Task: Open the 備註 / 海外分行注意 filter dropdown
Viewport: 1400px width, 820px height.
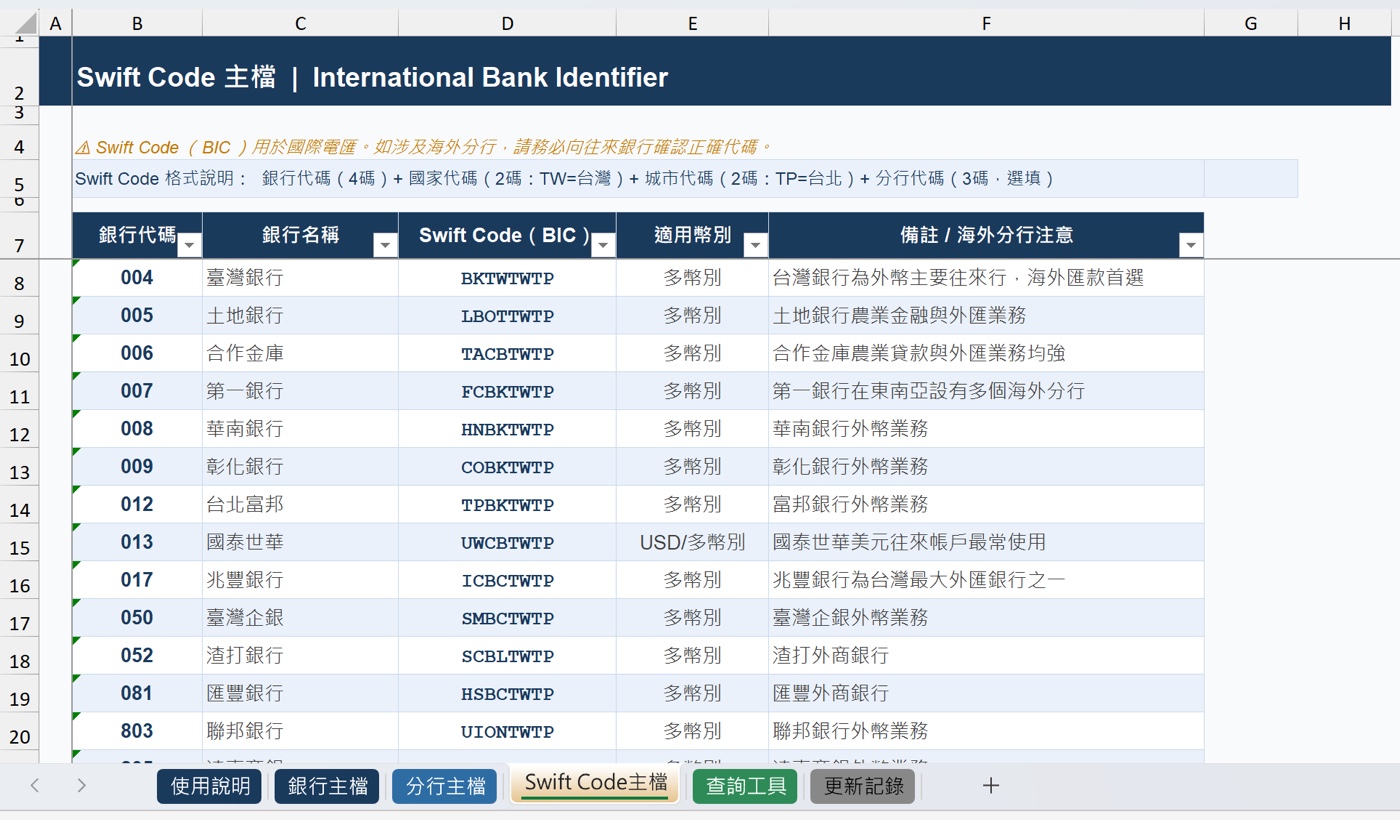Action: coord(1190,245)
